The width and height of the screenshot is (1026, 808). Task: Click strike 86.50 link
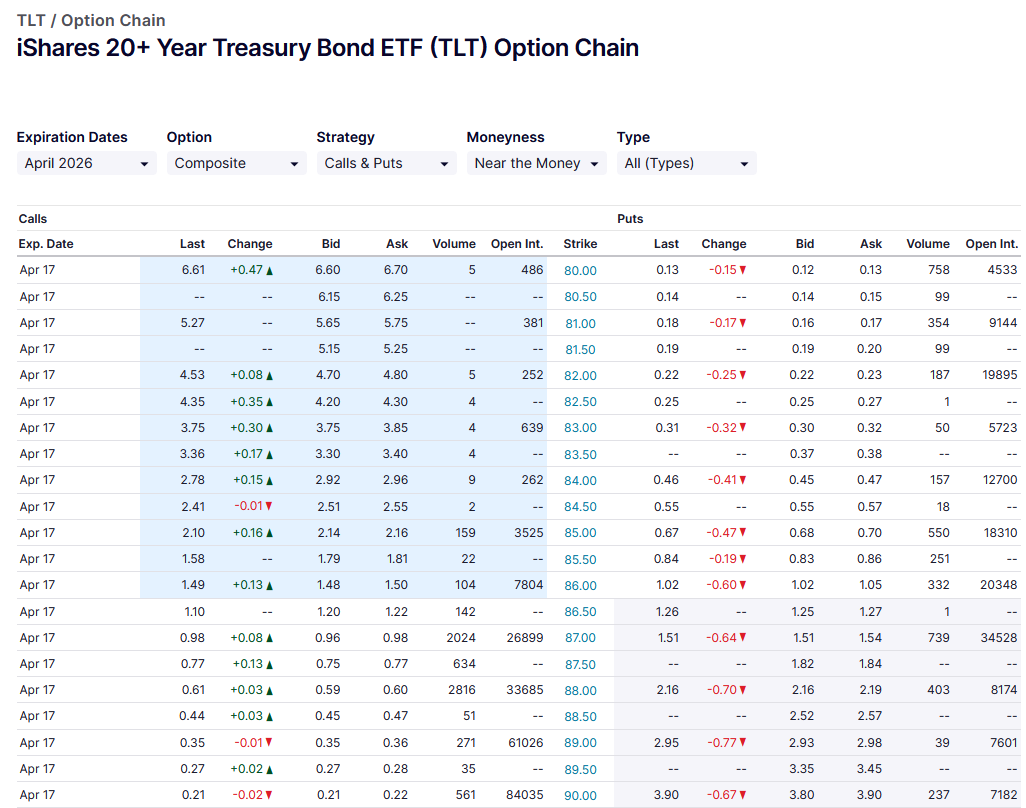pyautogui.click(x=580, y=612)
